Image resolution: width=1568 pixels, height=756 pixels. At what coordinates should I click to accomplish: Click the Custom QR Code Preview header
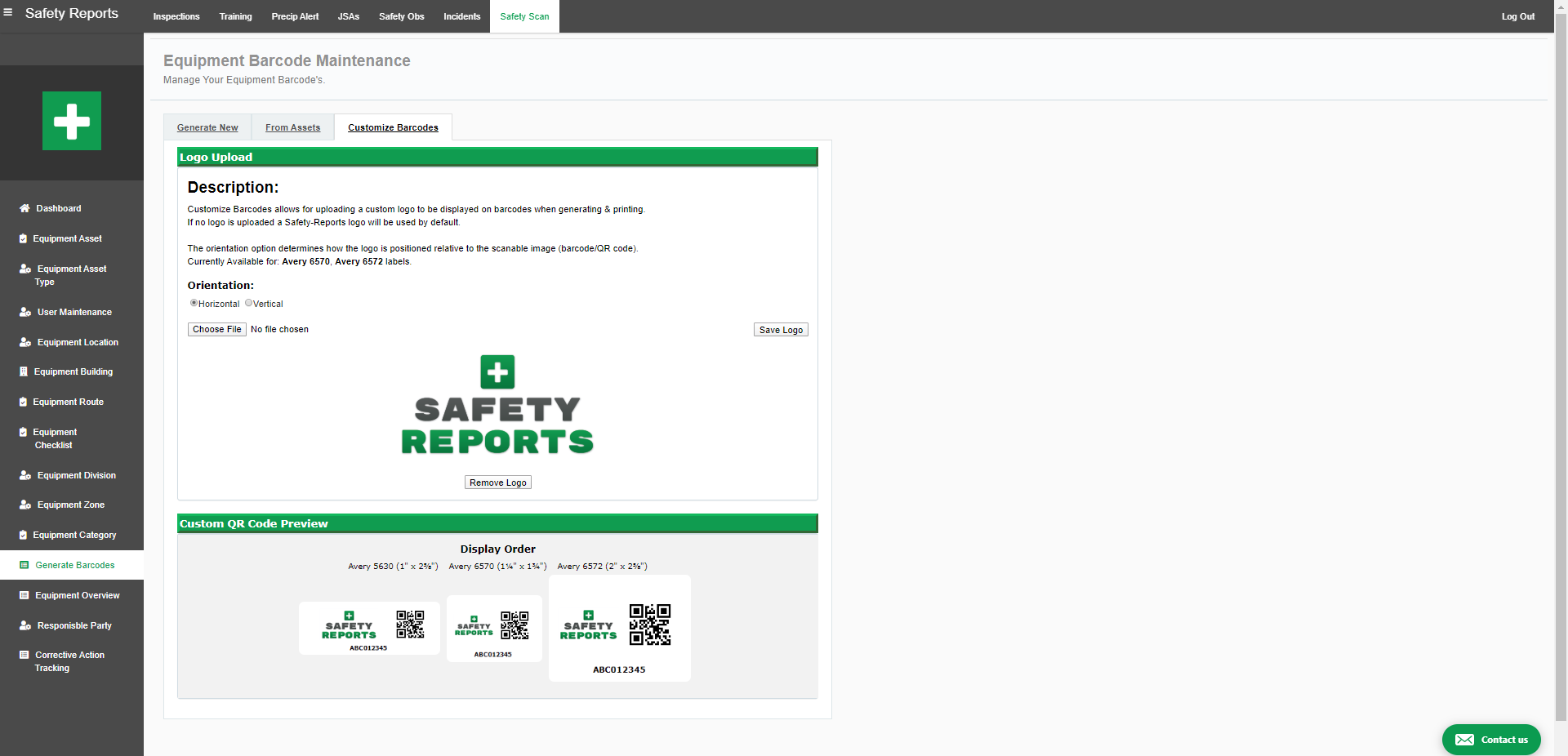[x=497, y=523]
